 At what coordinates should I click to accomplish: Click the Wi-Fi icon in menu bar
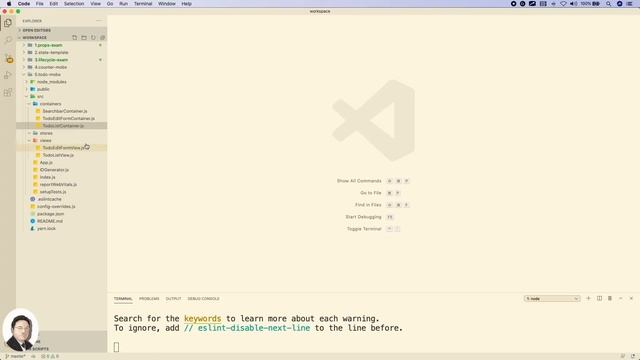click(x=563, y=4)
